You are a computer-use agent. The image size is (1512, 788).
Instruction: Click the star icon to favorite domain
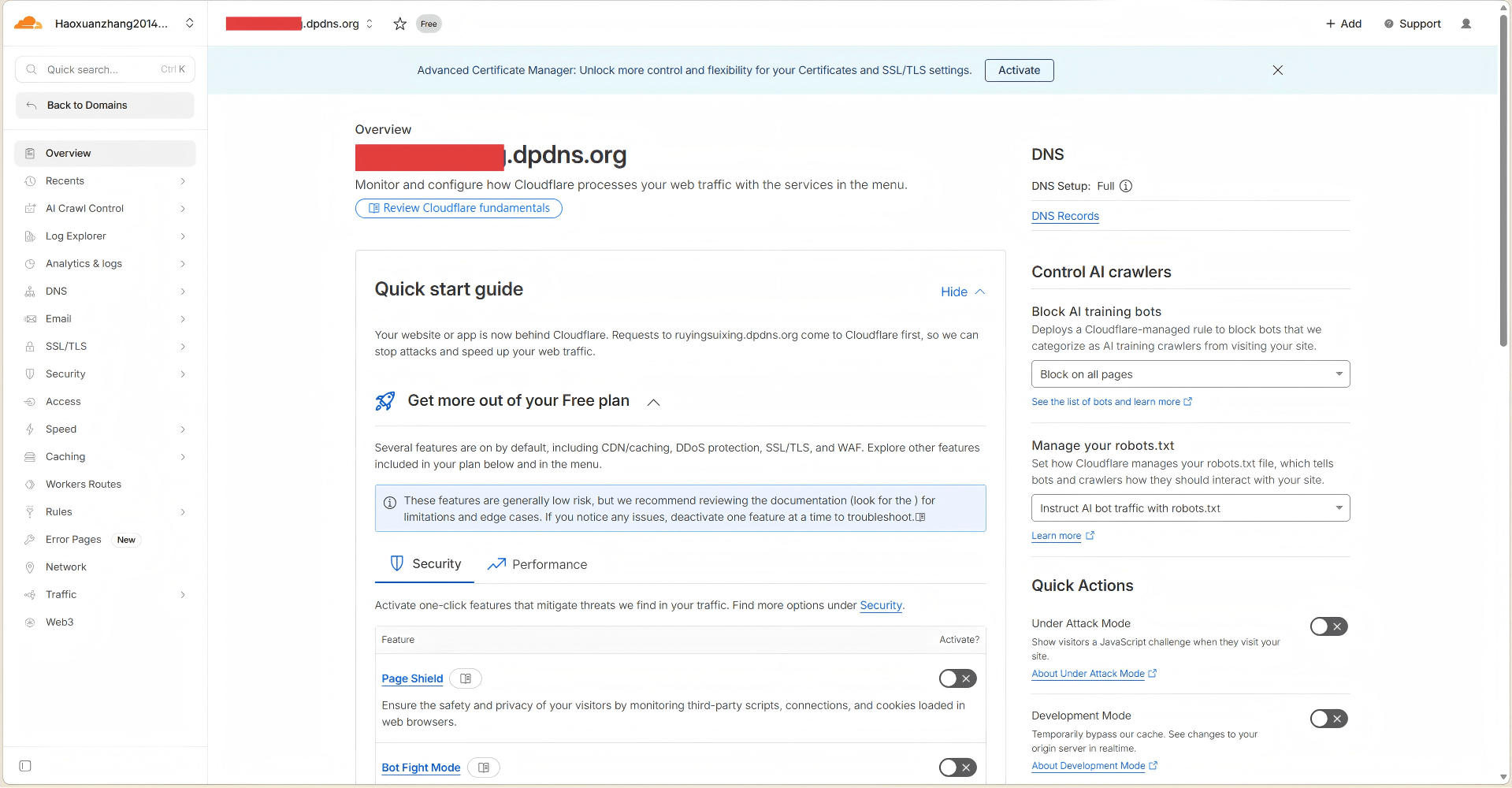click(x=399, y=24)
